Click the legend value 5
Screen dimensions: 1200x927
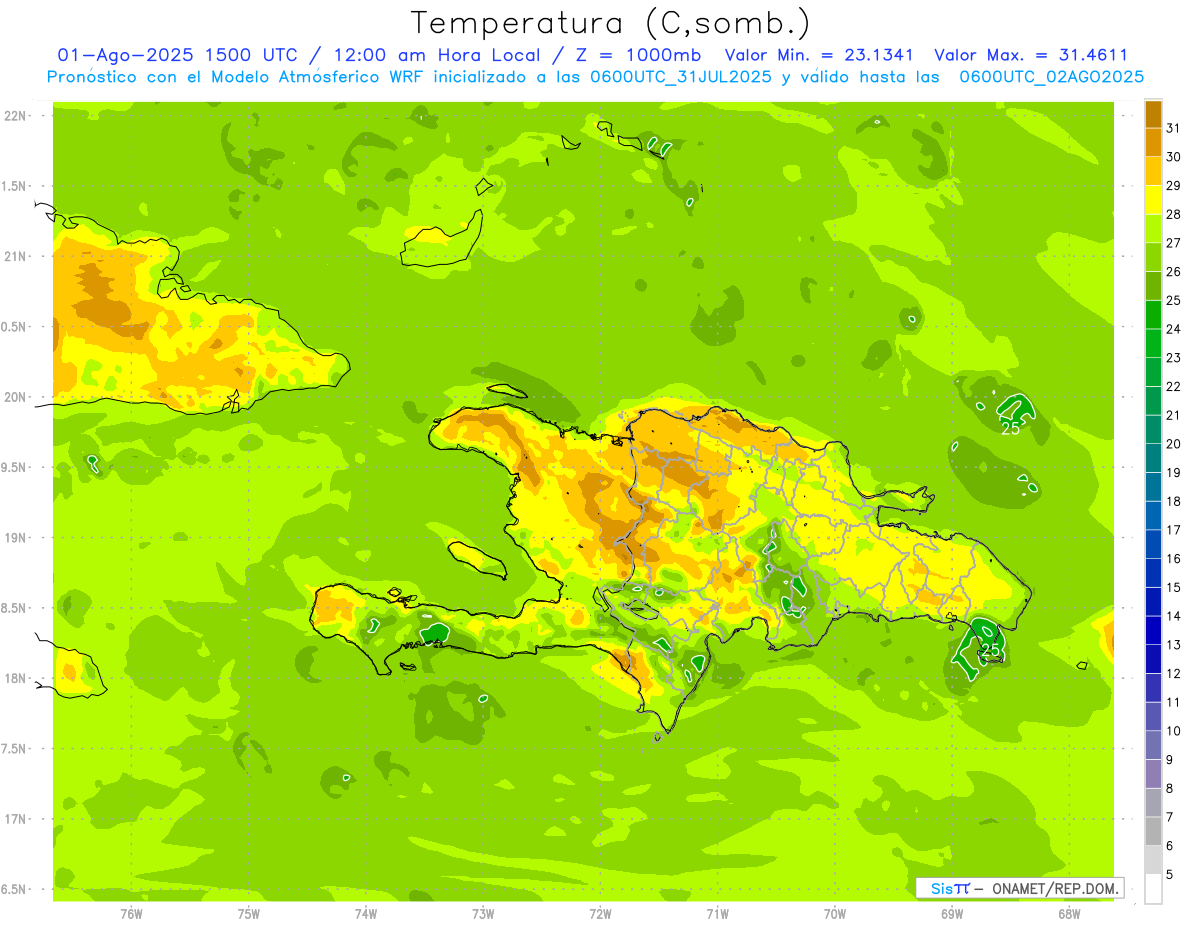[1169, 874]
